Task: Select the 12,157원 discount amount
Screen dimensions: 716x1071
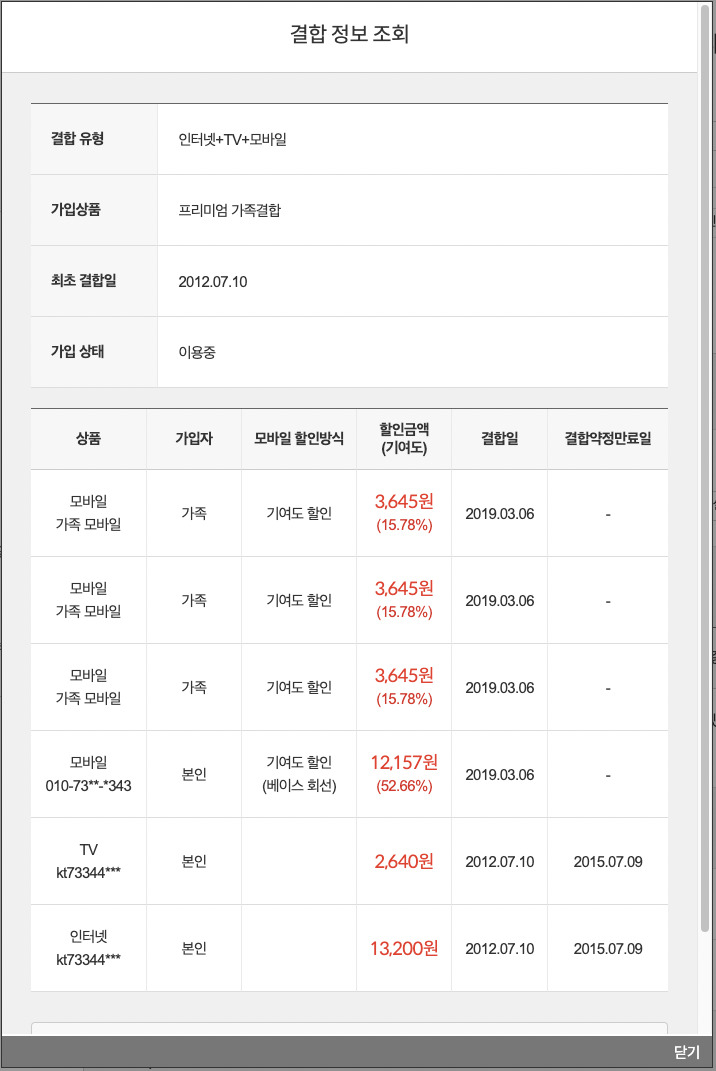Action: pyautogui.click(x=404, y=763)
